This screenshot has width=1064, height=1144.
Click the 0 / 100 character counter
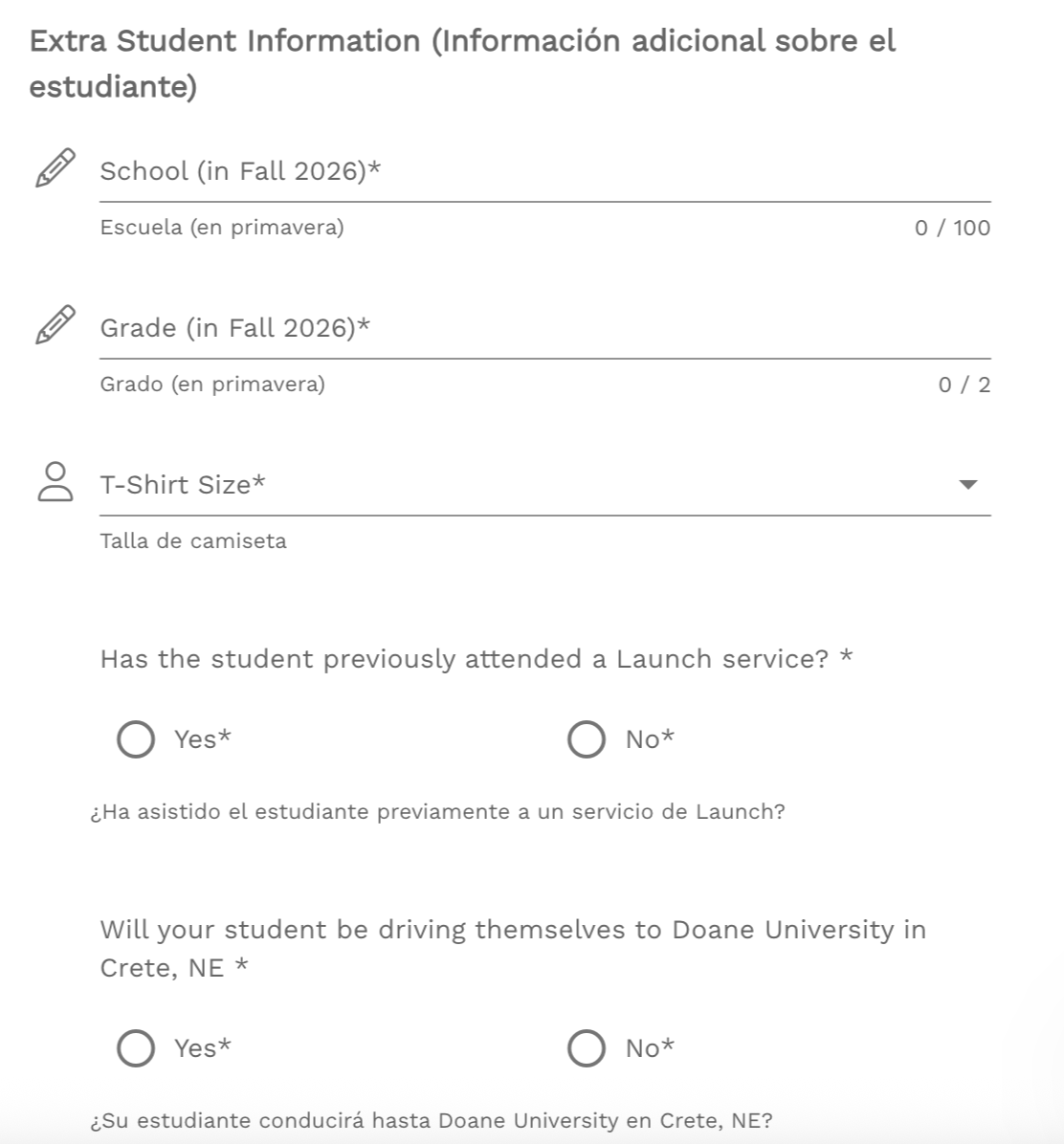click(952, 229)
